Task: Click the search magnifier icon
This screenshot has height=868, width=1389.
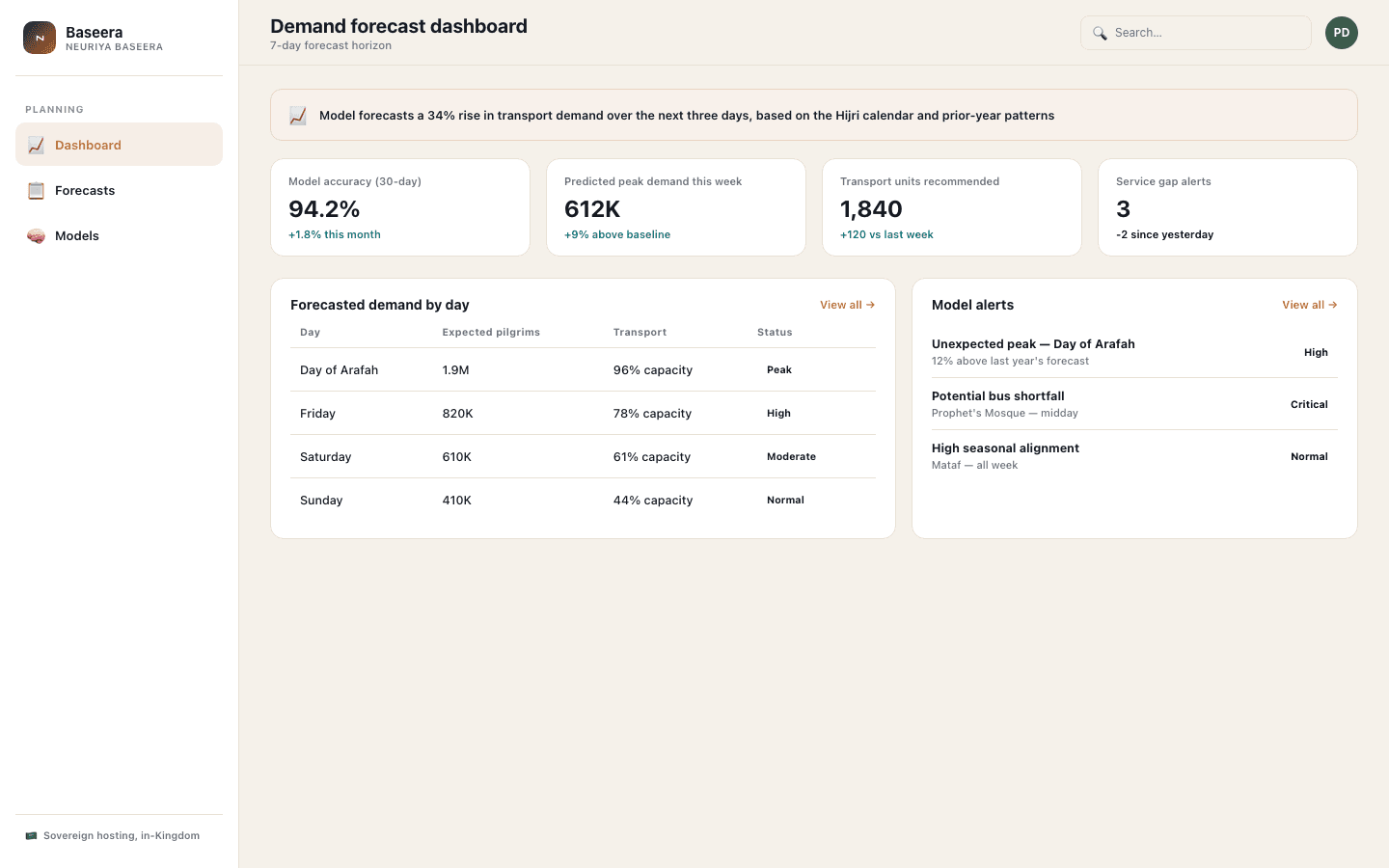Action: tap(1100, 33)
